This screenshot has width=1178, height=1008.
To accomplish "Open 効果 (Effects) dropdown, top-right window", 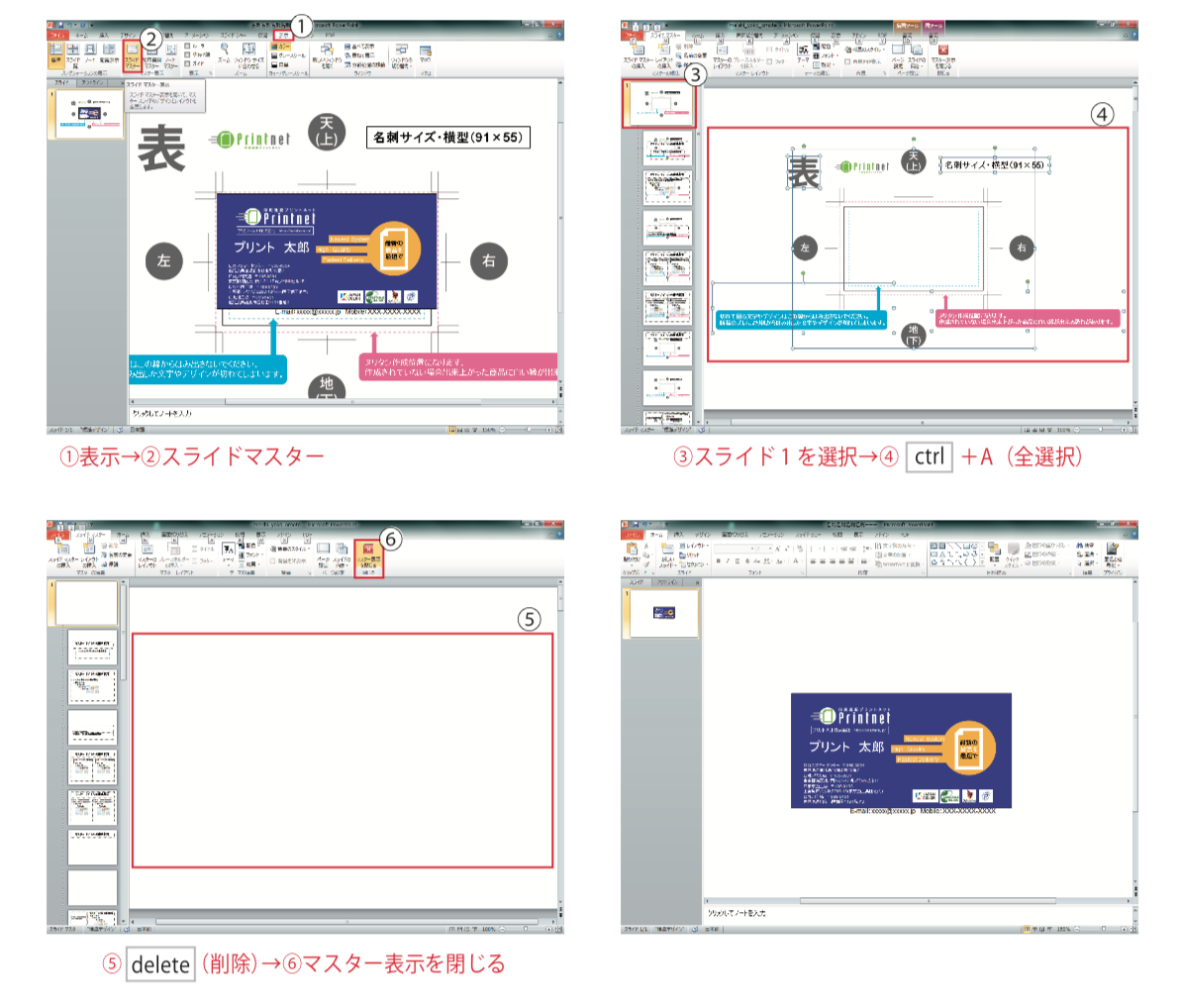I will (826, 64).
